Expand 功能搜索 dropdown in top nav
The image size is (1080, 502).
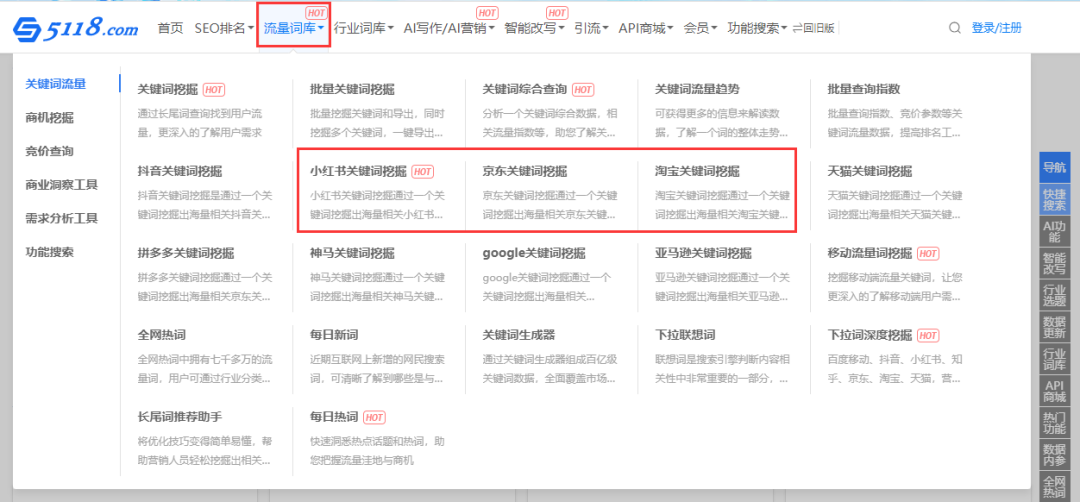(x=757, y=28)
